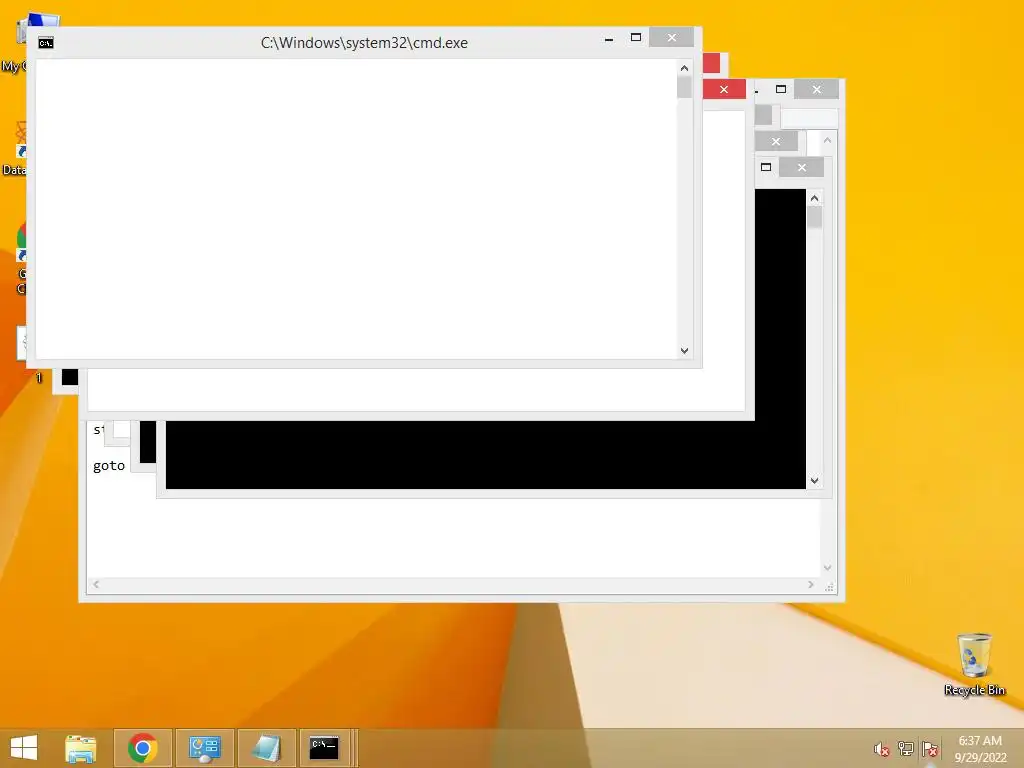1024x768 pixels.
Task: Open the Start menu on the taskbar
Action: point(24,748)
